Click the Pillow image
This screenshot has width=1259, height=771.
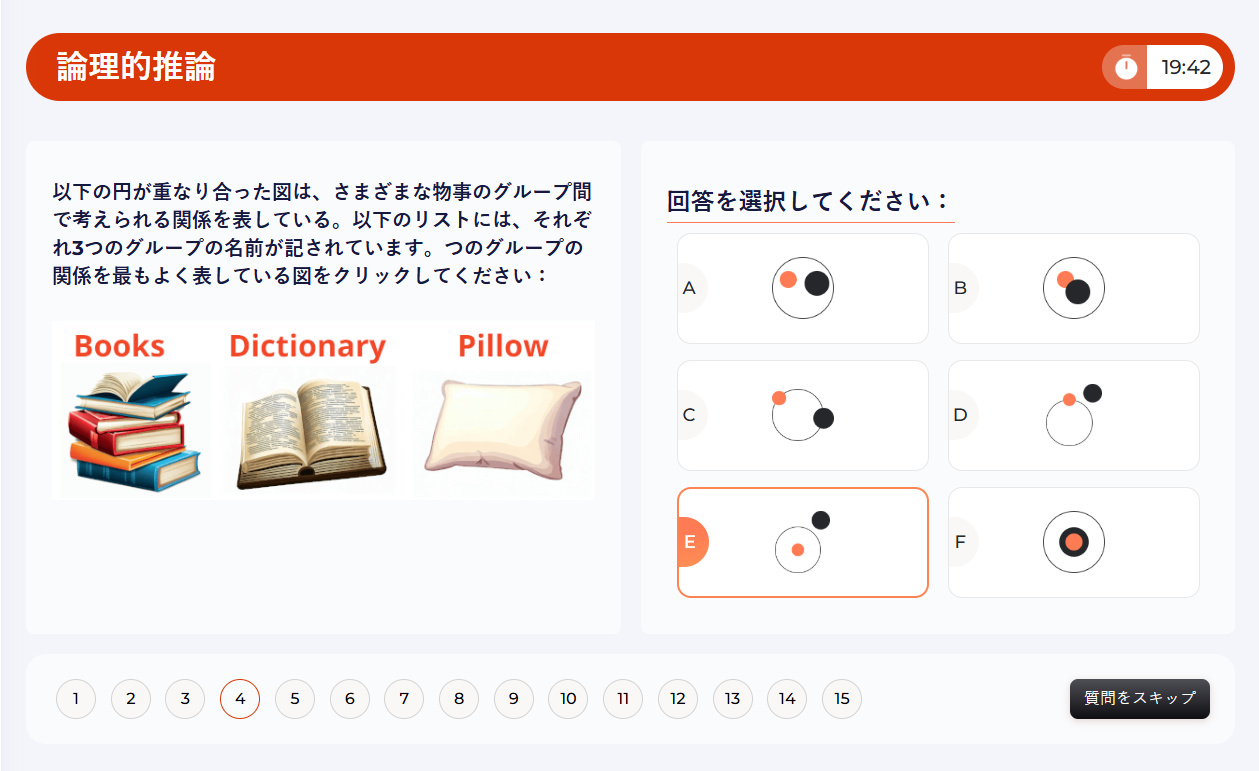coord(503,427)
